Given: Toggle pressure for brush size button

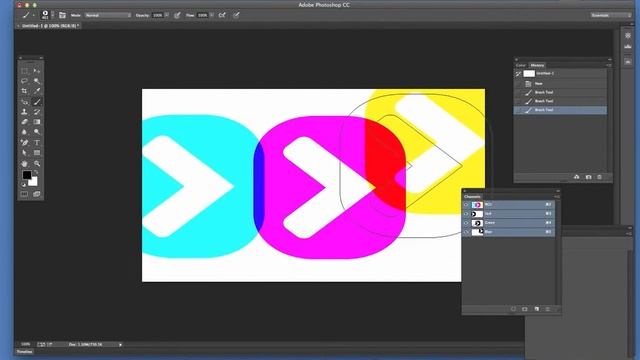Looking at the screenshot, I should coord(236,15).
